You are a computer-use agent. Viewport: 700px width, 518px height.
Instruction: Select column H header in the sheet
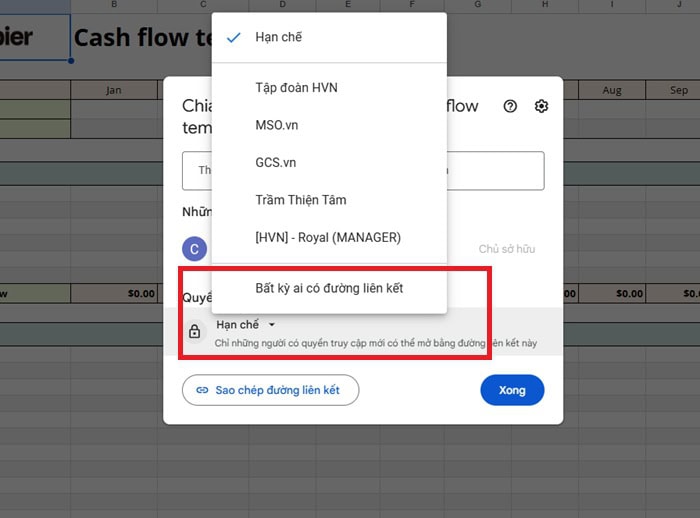click(x=545, y=5)
